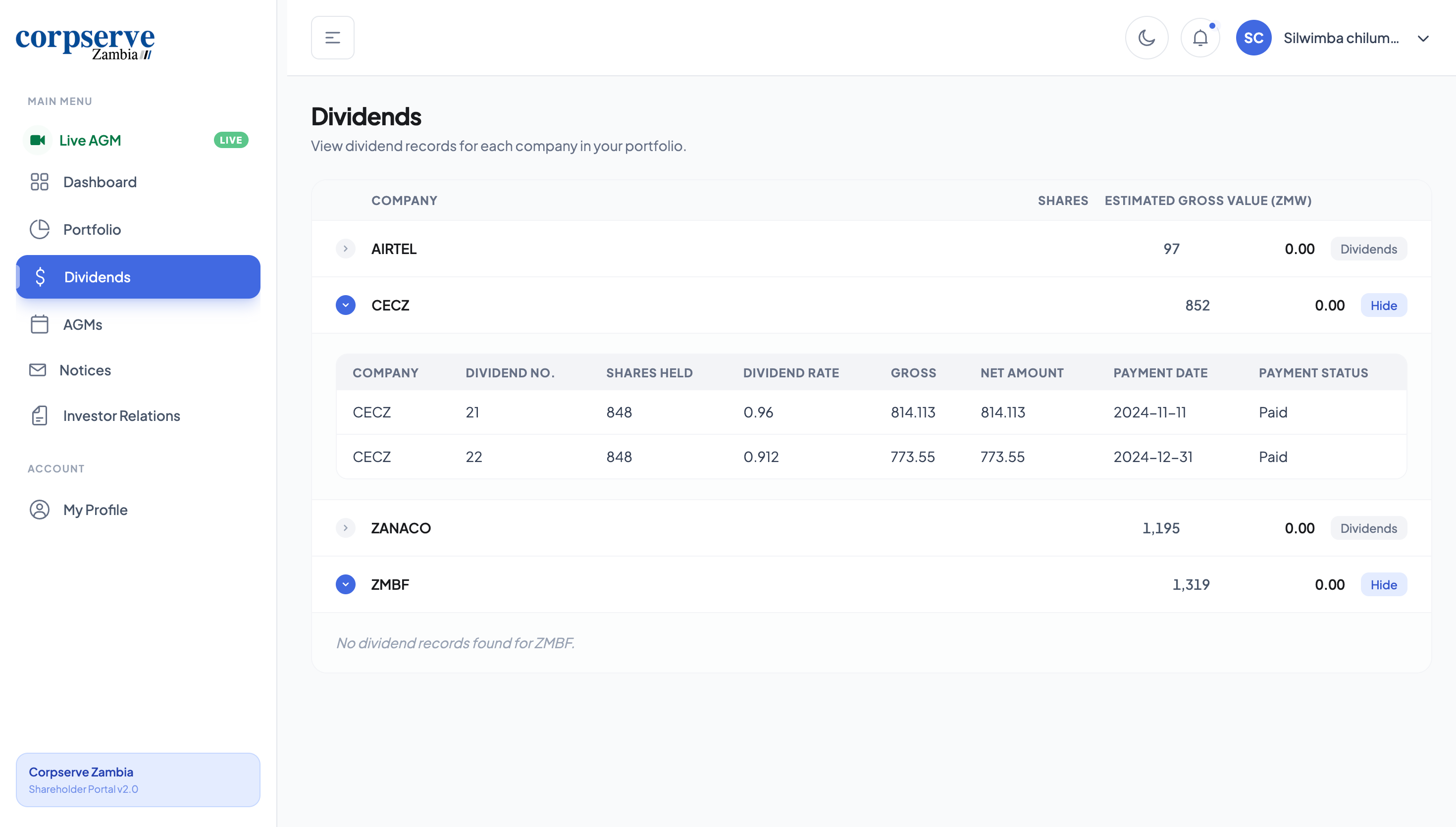Collapse the CECZ row chevron
The width and height of the screenshot is (1456, 827).
click(345, 306)
